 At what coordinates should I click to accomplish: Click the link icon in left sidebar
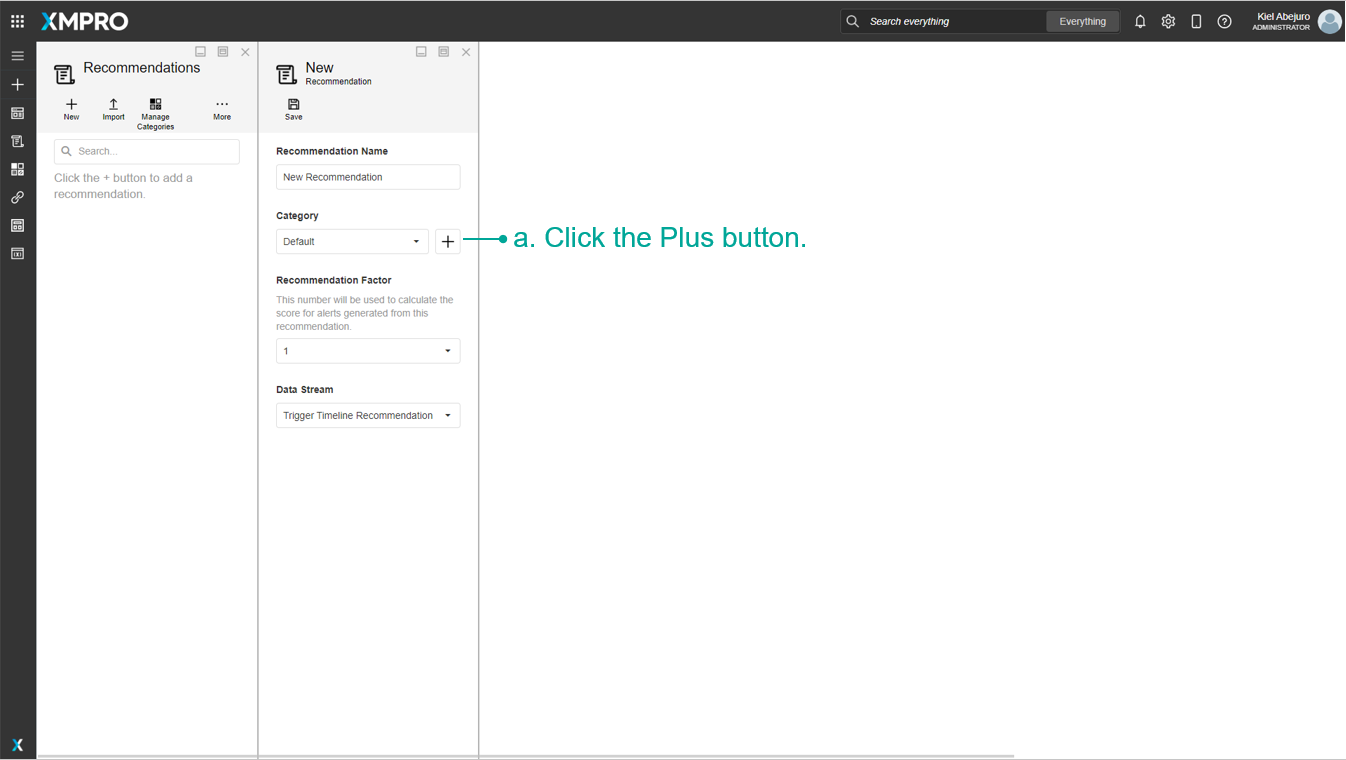tap(17, 198)
